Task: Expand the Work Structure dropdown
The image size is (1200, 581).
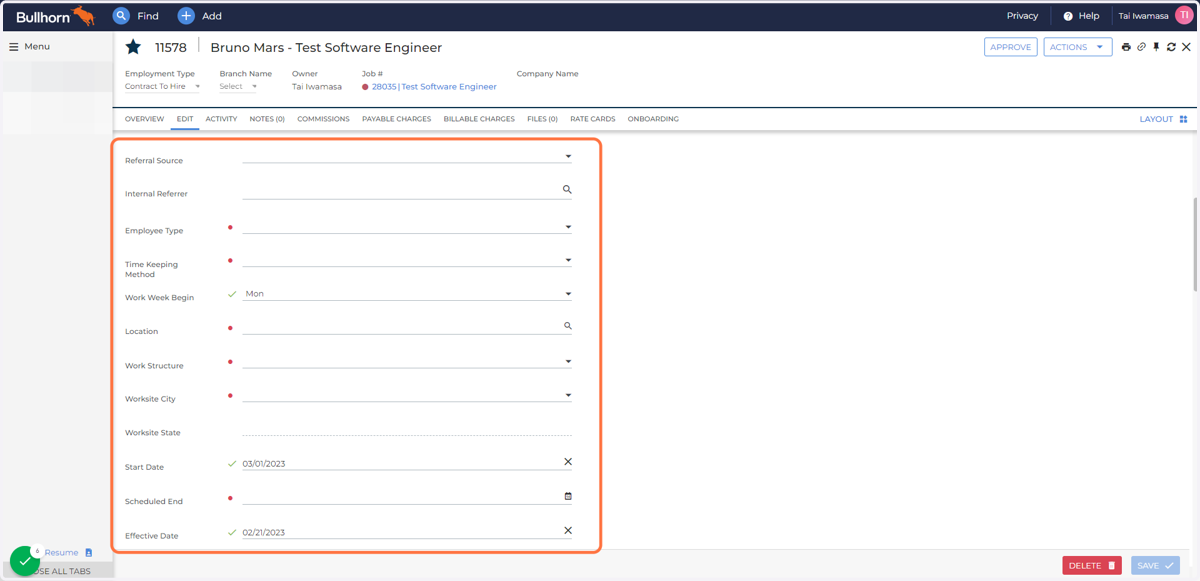Action: pos(568,361)
